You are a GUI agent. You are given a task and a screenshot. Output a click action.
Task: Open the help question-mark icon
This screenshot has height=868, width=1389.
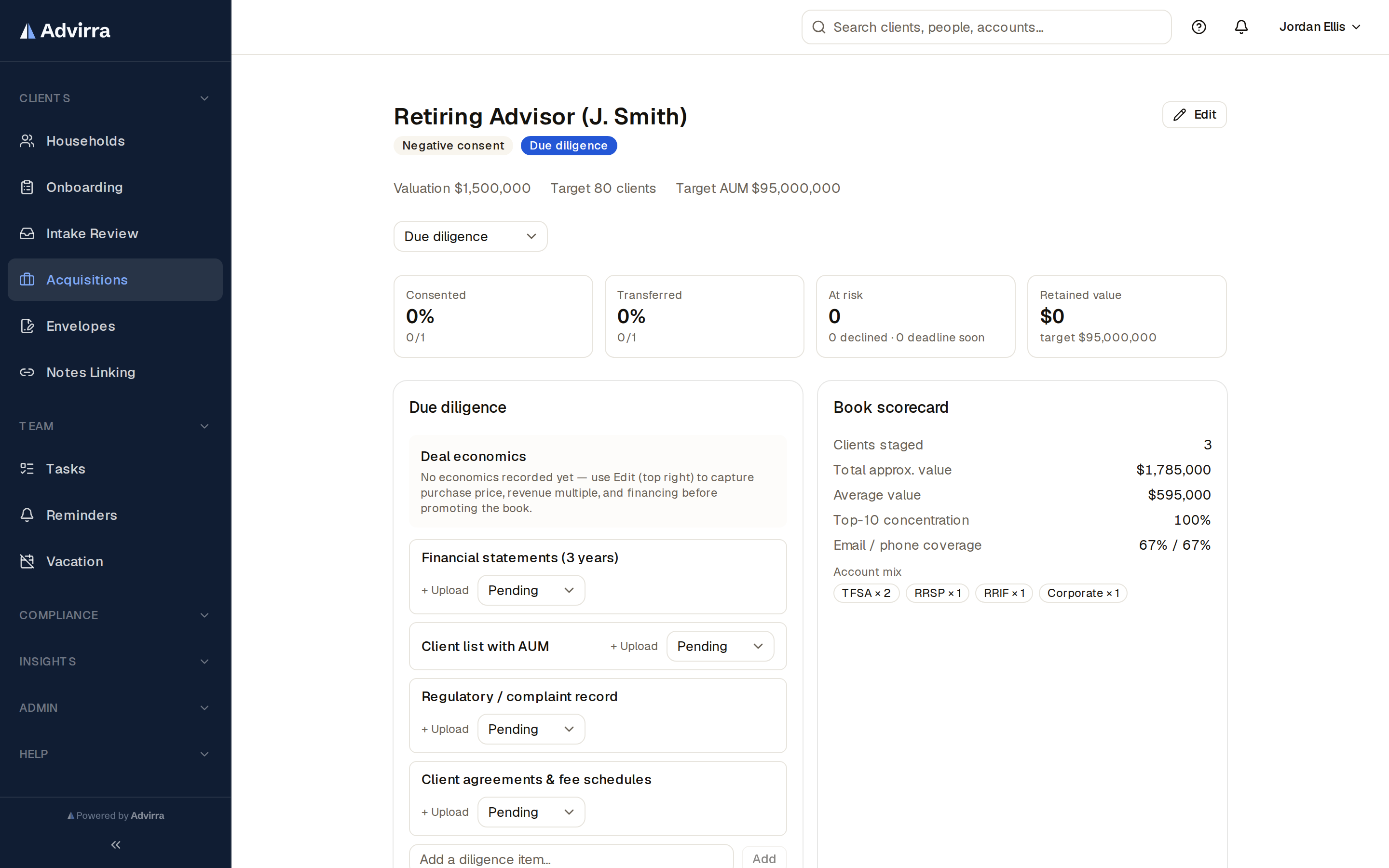click(1198, 27)
